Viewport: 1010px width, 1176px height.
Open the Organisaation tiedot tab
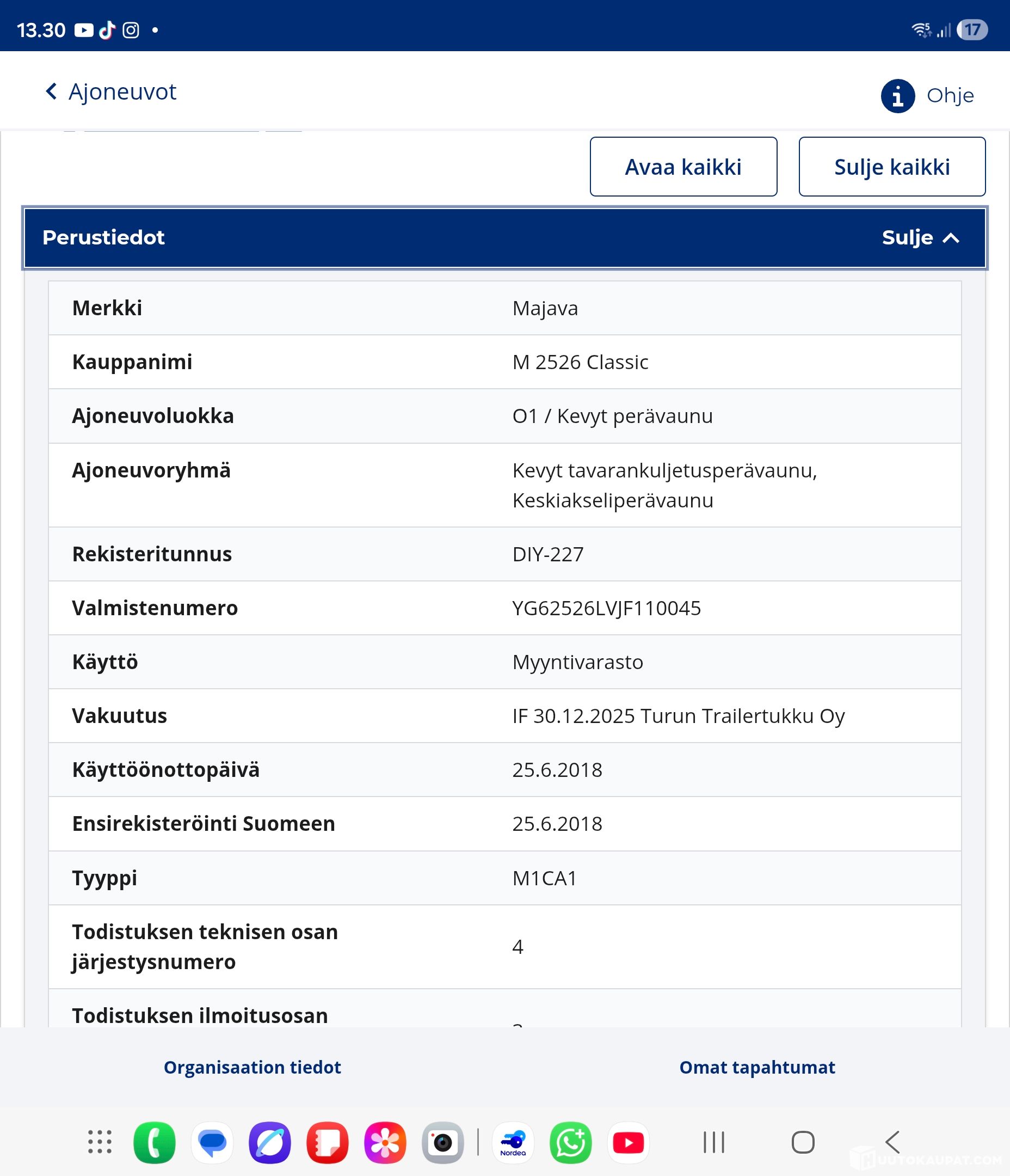(x=252, y=1067)
